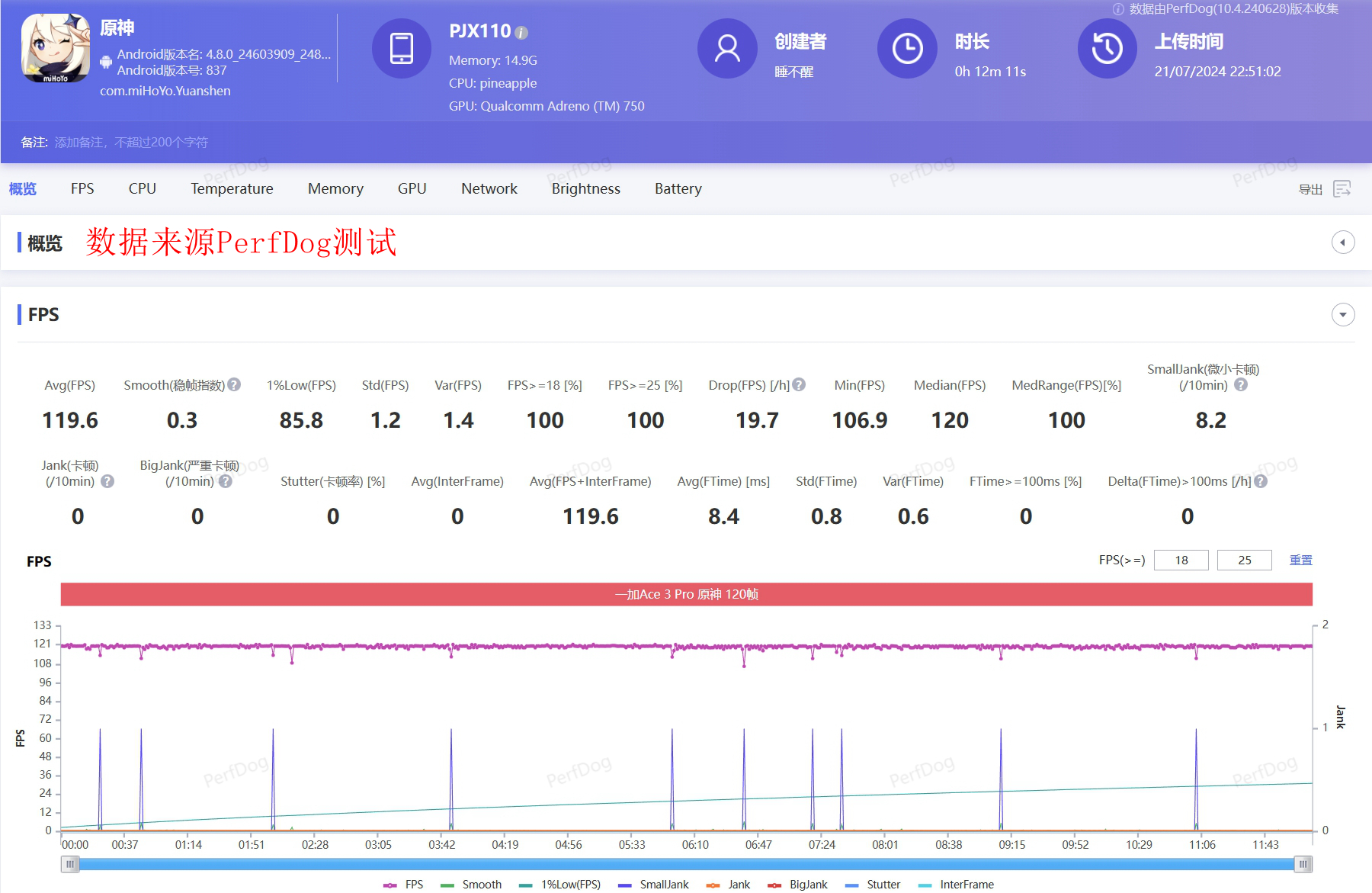Viewport: 1372px width, 893px height.
Task: Click the FPS threshold field showing 18
Action: coord(1181,561)
